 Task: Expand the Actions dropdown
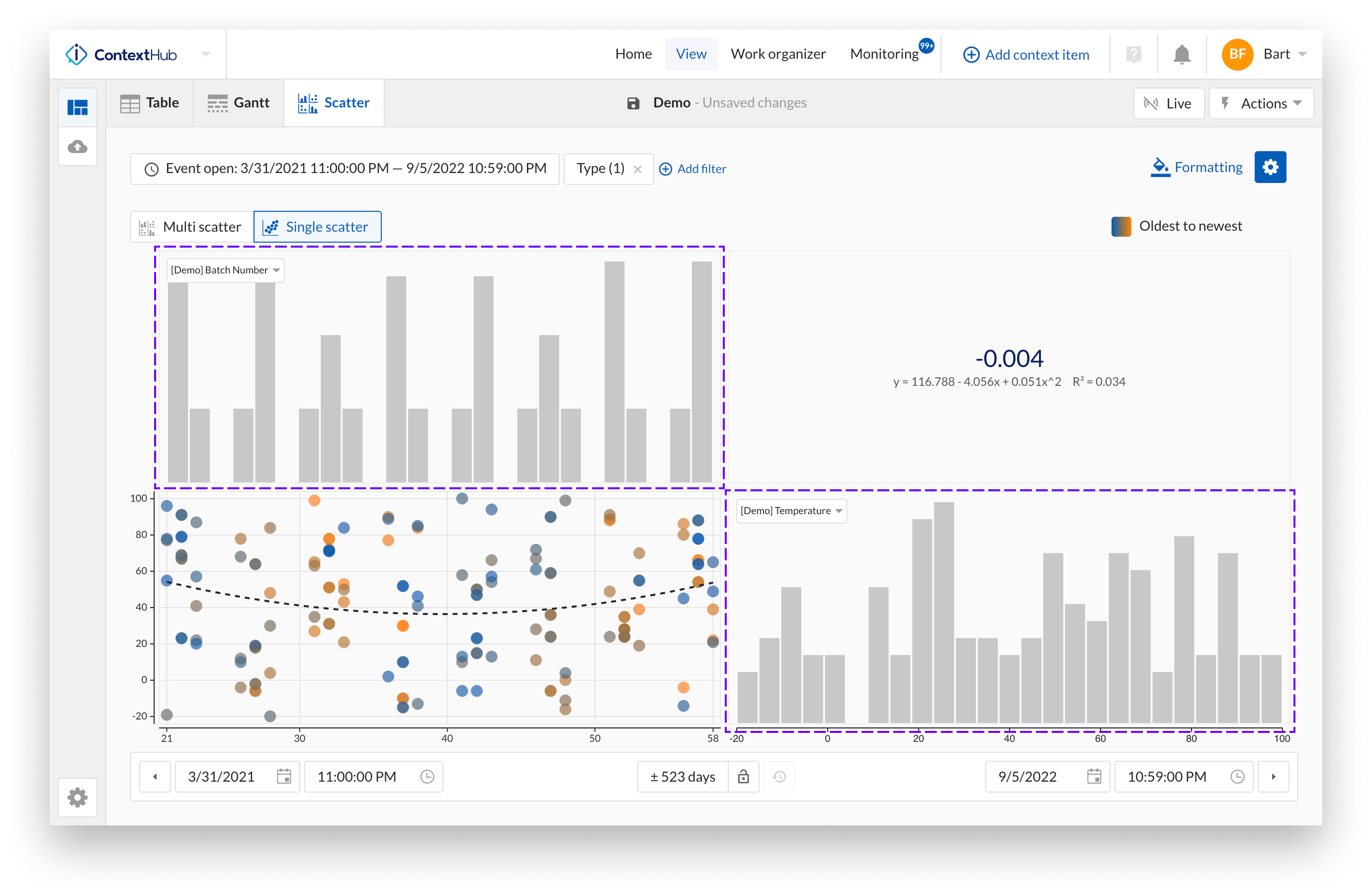[x=1261, y=103]
